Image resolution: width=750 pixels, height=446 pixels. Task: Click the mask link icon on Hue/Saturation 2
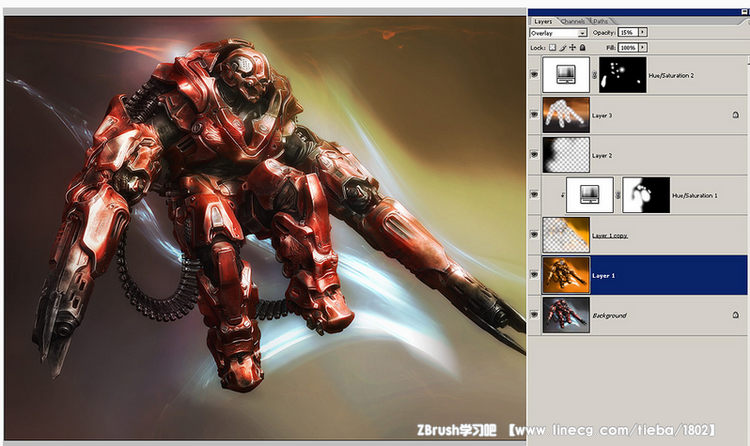pos(595,75)
